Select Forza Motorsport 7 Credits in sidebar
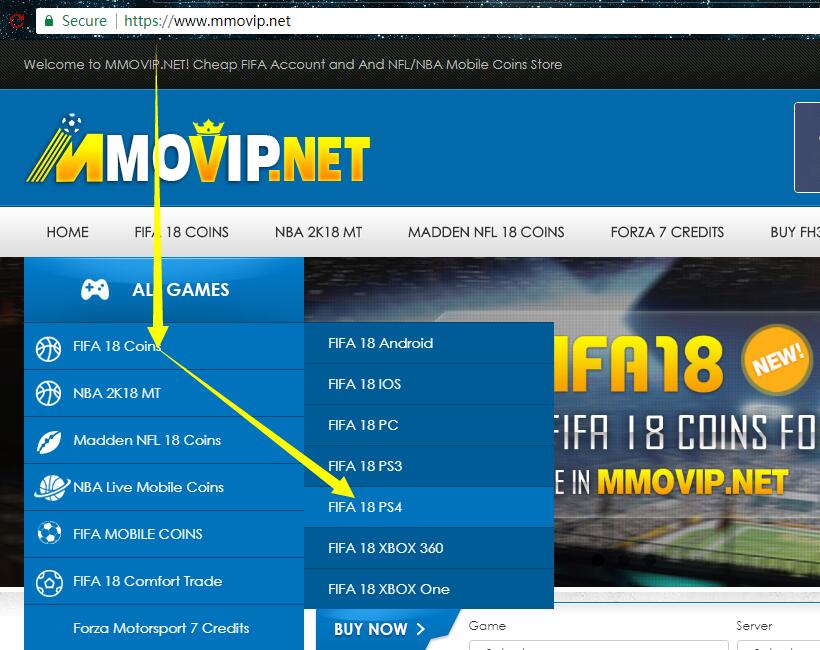This screenshot has width=820, height=650. point(164,628)
